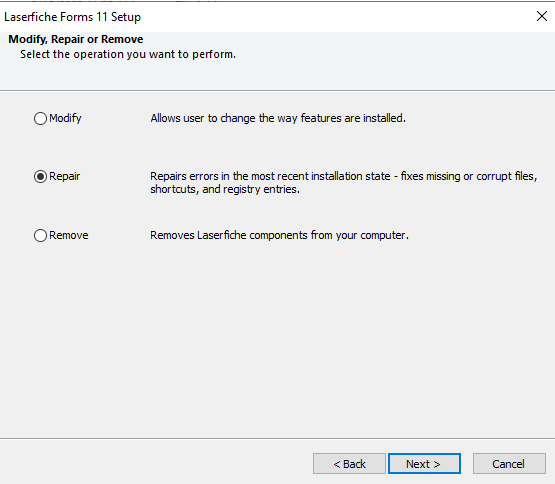
Task: Select the Modify radio button circle
Action: 40,118
